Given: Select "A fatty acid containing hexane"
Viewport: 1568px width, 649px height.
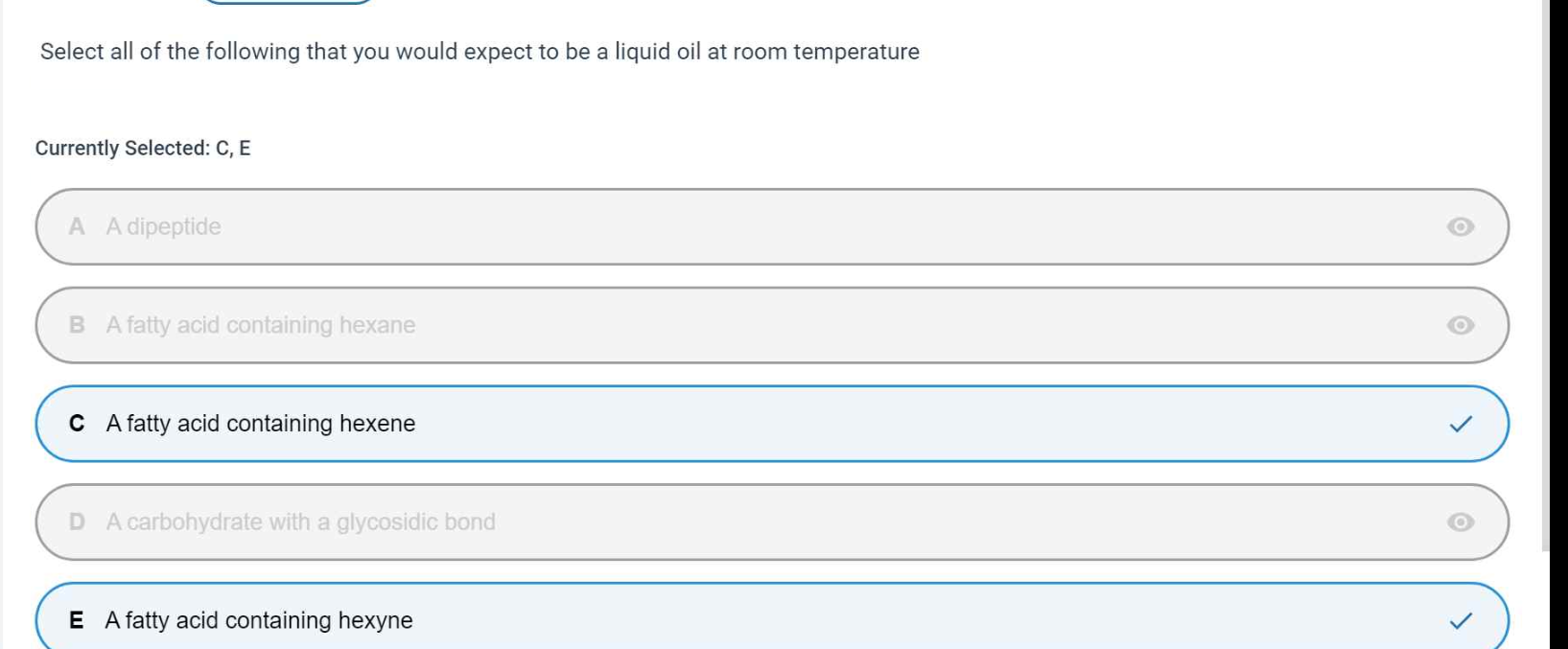Looking at the screenshot, I should click(x=261, y=326).
